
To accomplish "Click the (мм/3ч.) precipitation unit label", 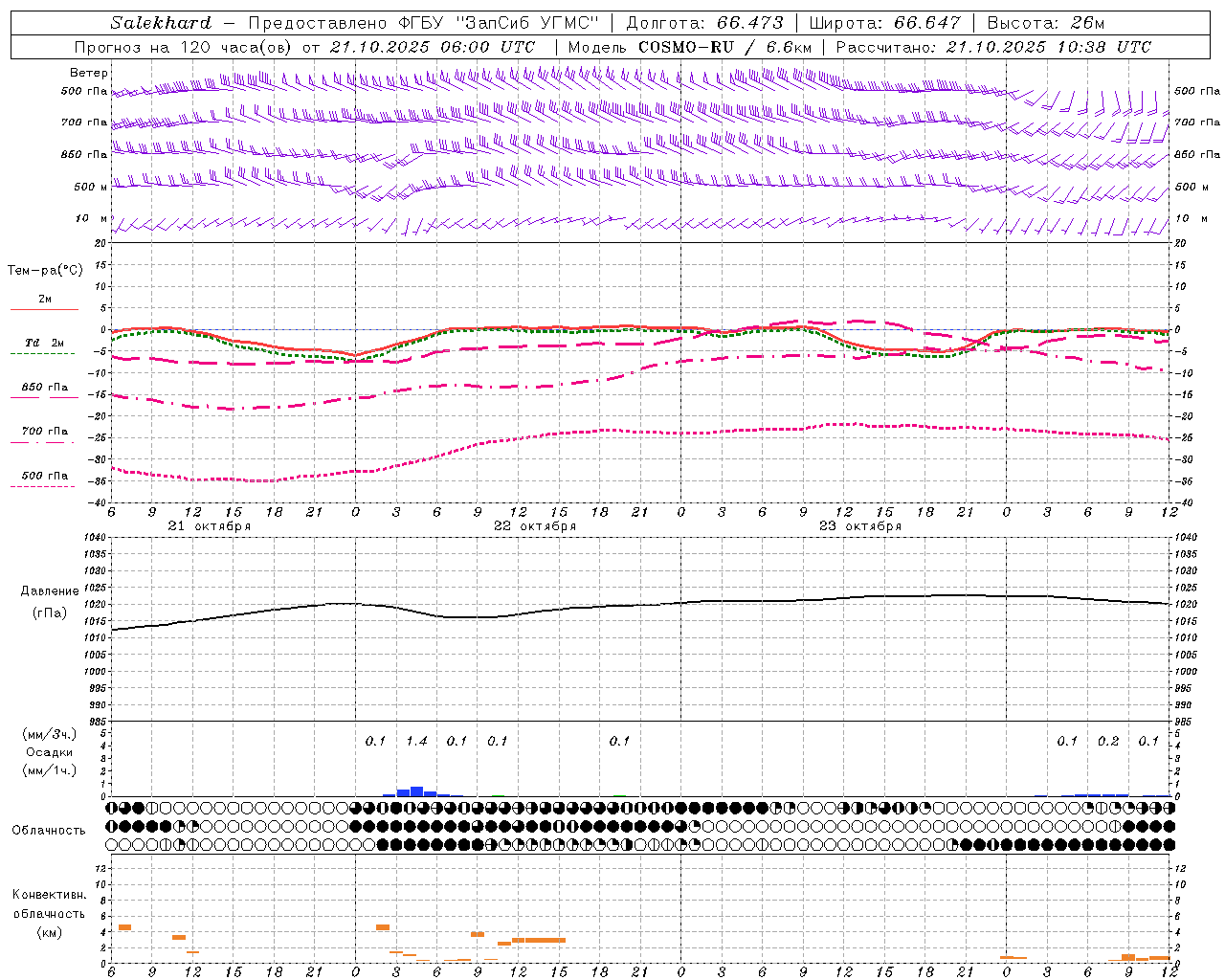I will [x=50, y=734].
